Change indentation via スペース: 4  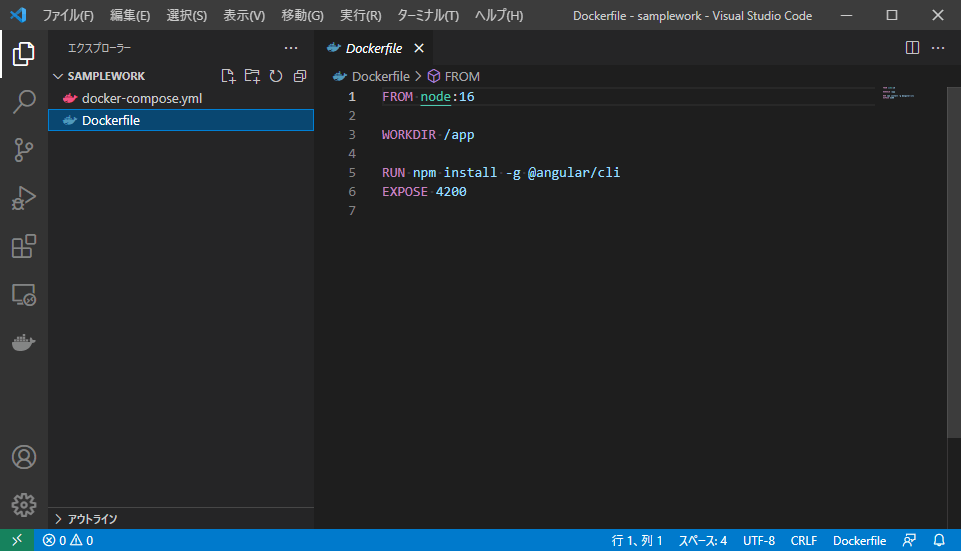pyautogui.click(x=702, y=540)
